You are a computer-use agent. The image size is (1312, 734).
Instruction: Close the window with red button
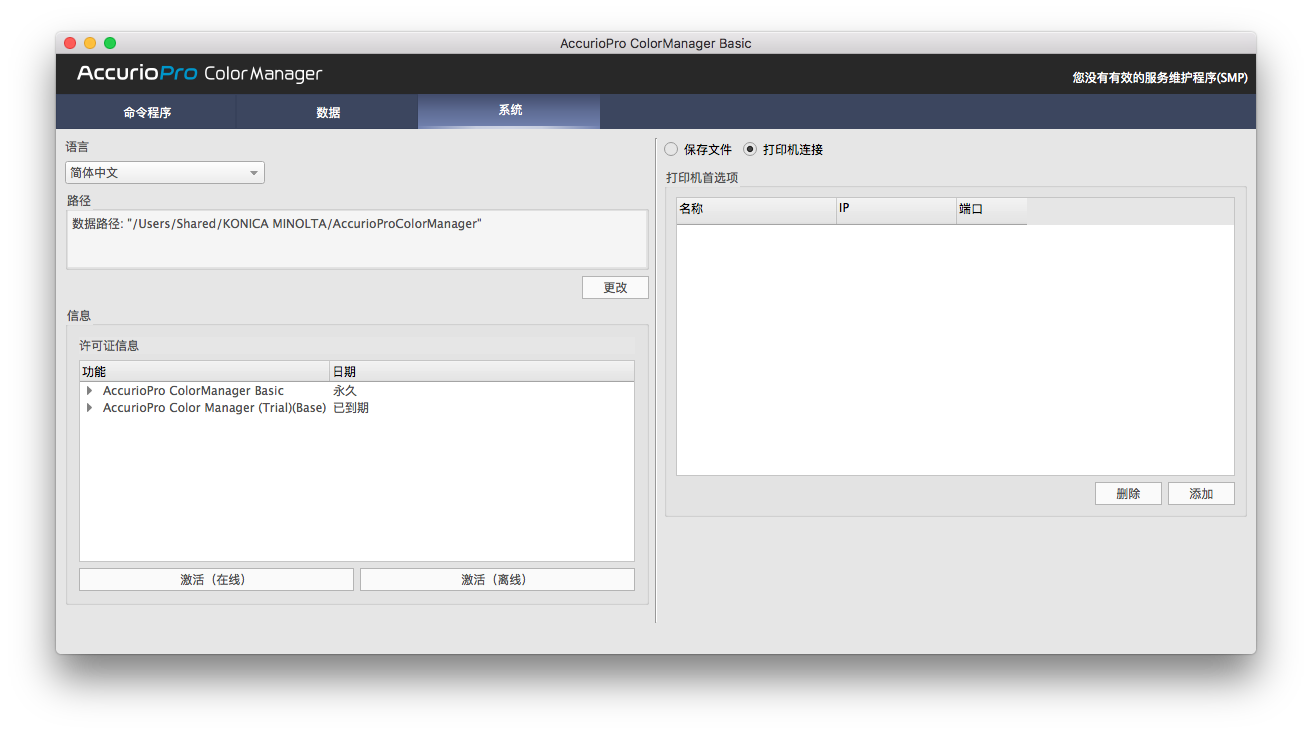pyautogui.click(x=70, y=43)
